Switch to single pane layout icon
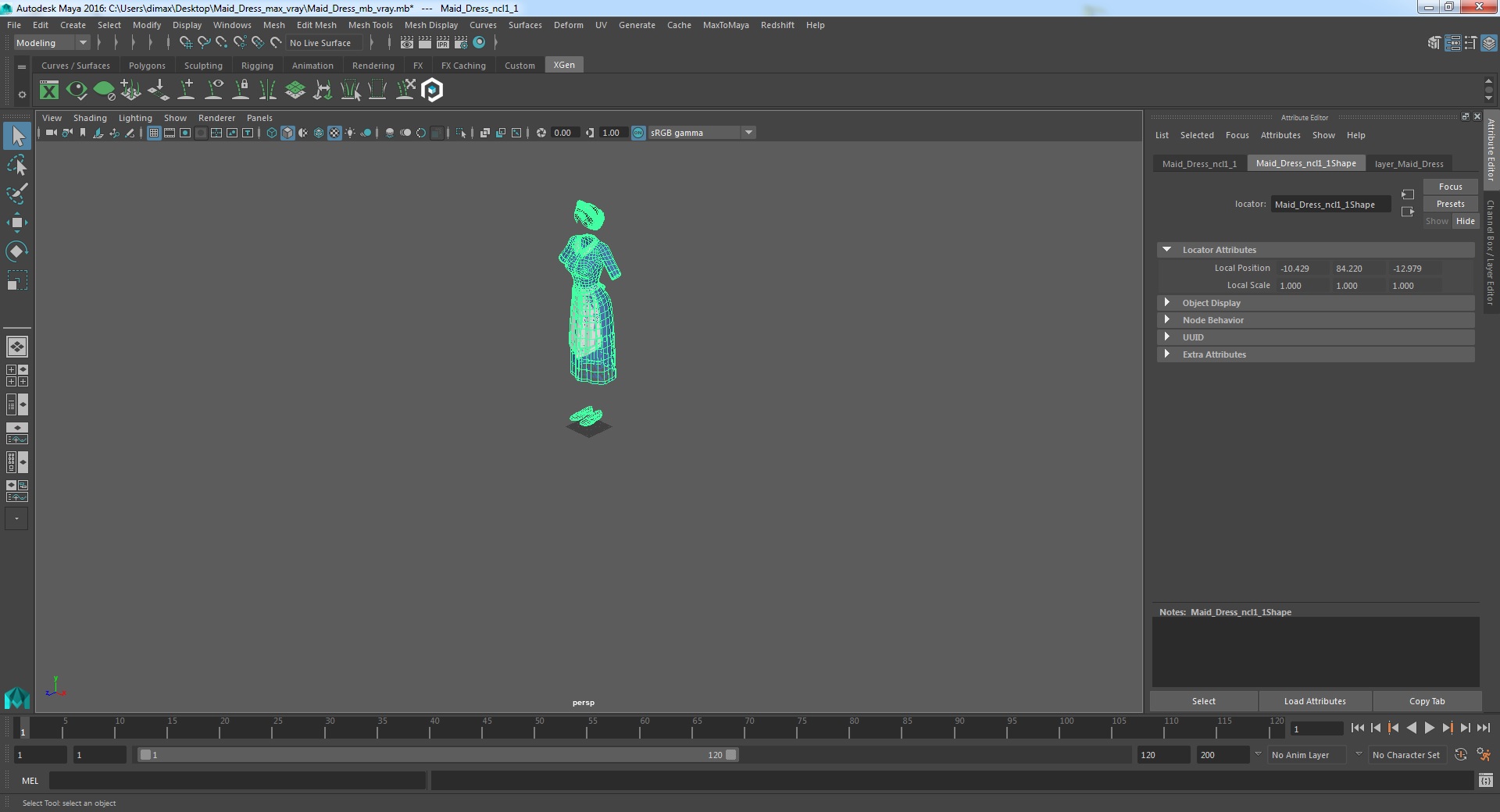 click(17, 346)
